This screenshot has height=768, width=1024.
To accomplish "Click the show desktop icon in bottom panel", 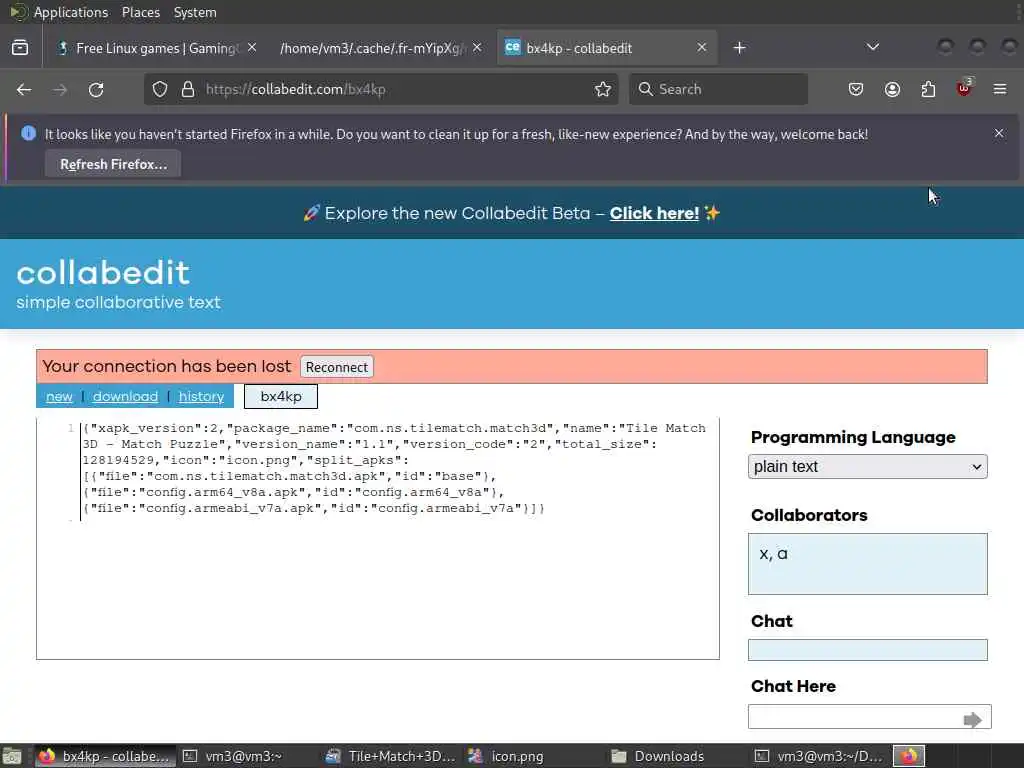I will coord(11,756).
